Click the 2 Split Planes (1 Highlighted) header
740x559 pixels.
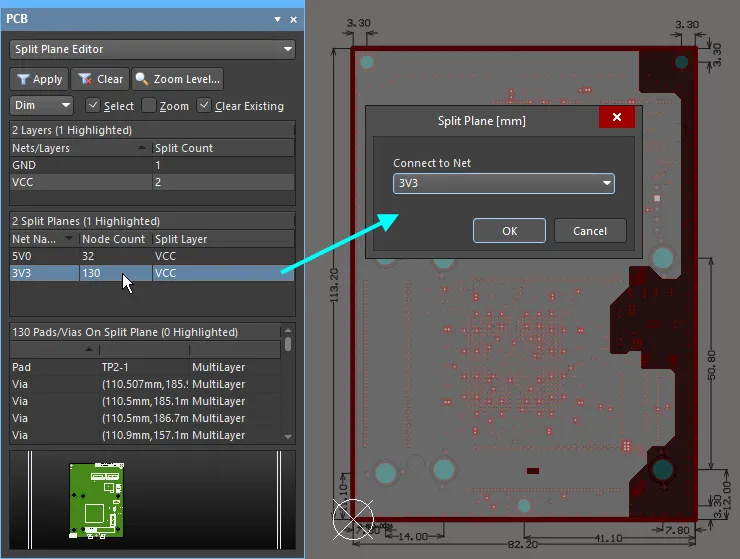pyautogui.click(x=152, y=221)
